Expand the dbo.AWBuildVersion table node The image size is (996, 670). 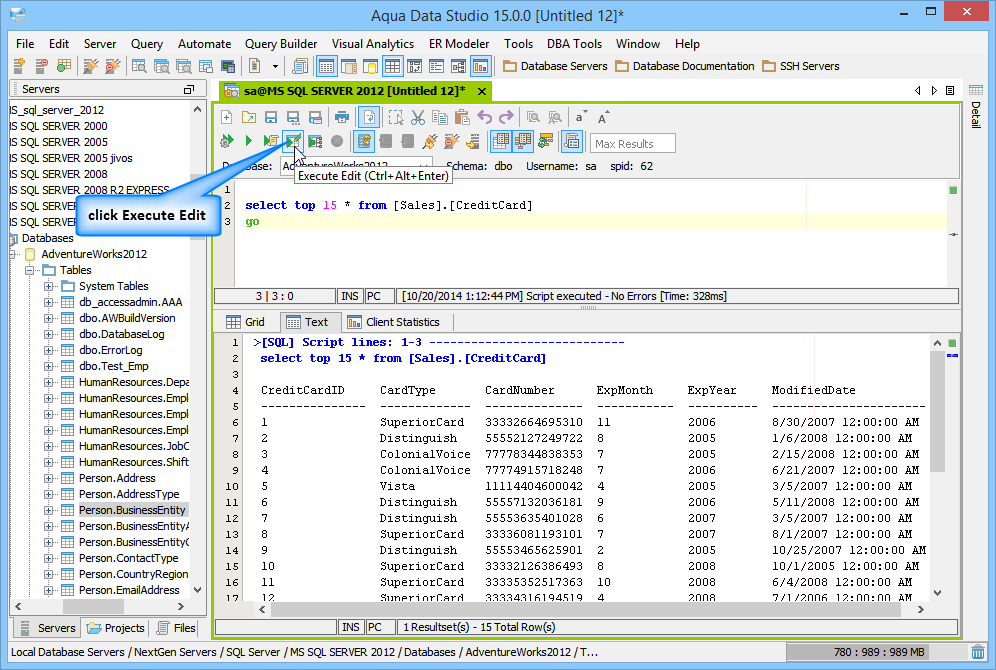tap(48, 318)
